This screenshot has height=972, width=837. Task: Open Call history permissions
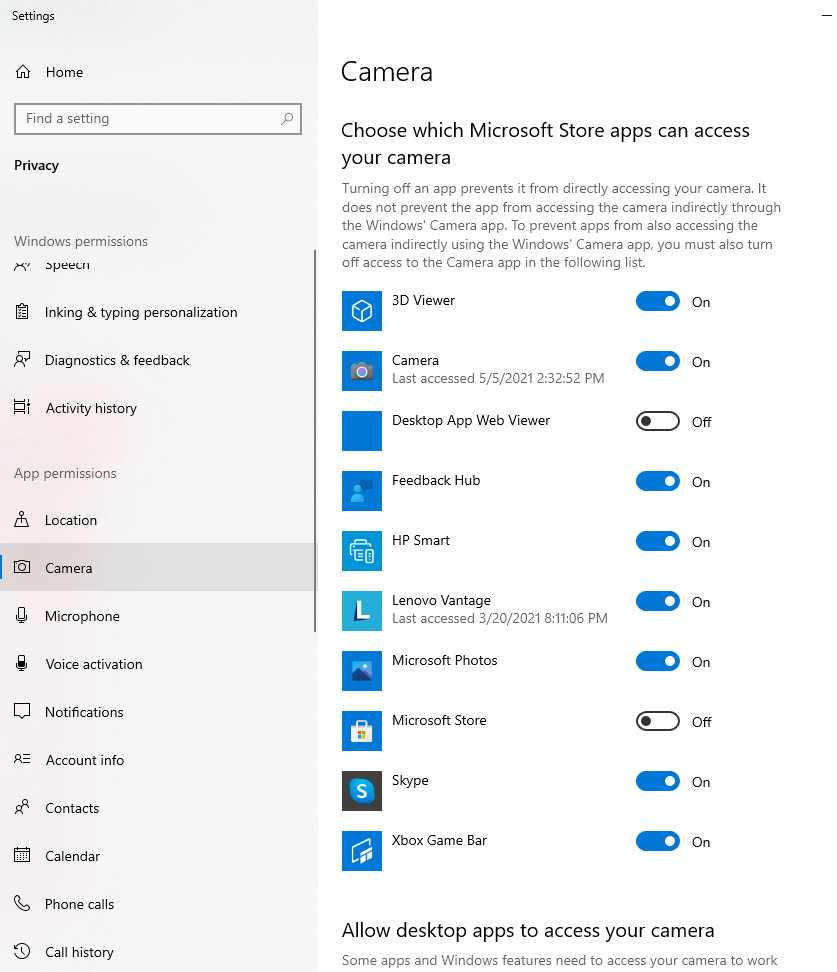pos(158,951)
